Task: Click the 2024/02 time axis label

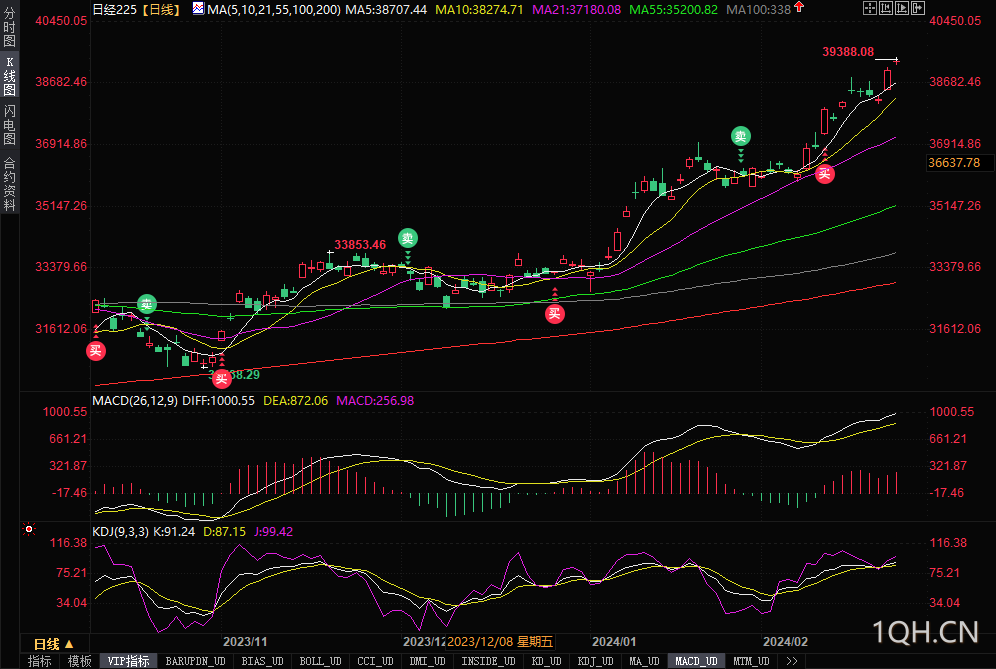Action: 785,642
